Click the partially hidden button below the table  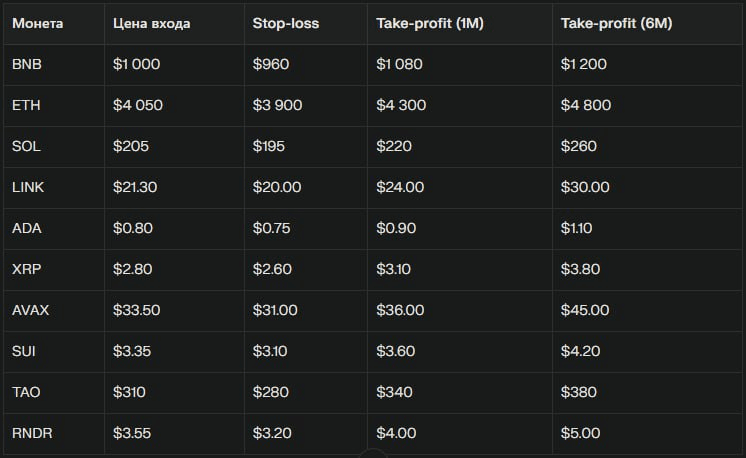pos(373,453)
